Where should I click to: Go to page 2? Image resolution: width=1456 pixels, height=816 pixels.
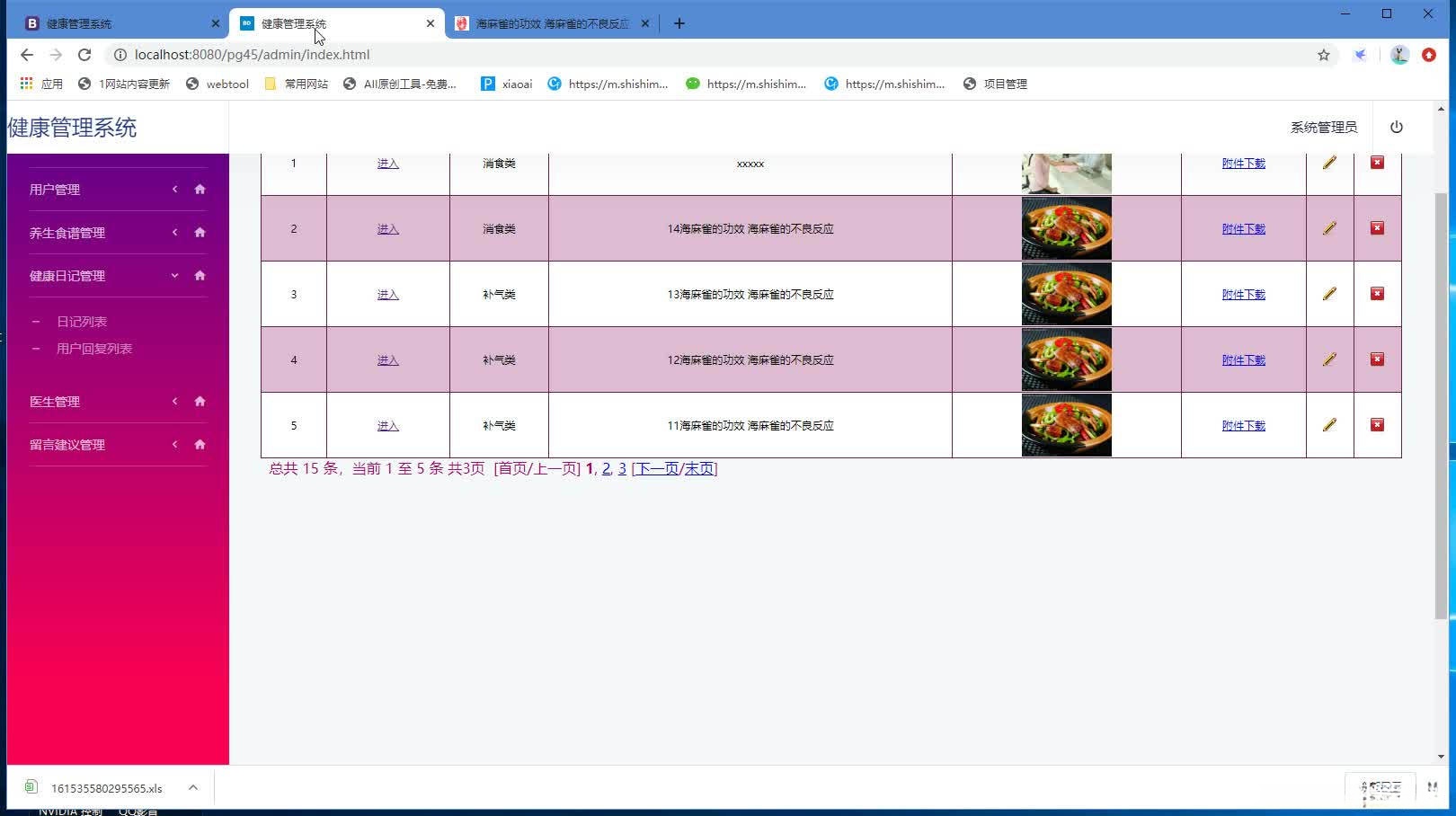coord(606,469)
